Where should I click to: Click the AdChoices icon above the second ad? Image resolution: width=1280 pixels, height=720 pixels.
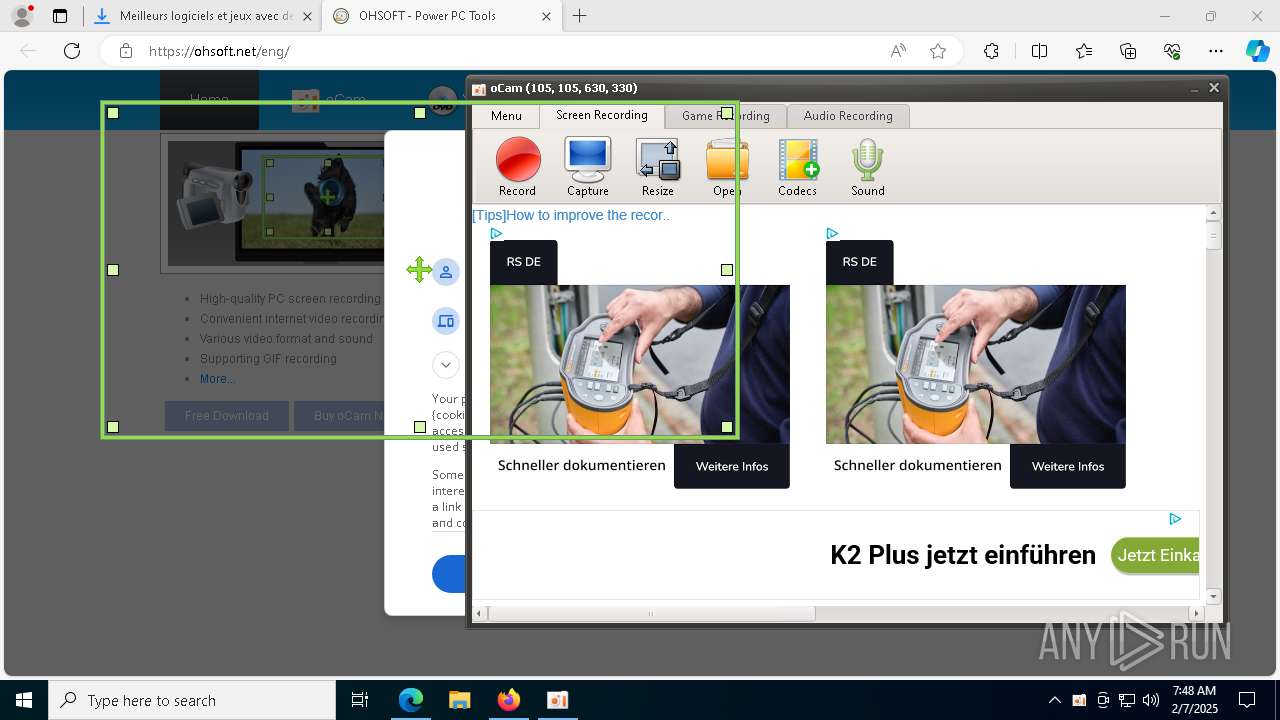coord(832,233)
